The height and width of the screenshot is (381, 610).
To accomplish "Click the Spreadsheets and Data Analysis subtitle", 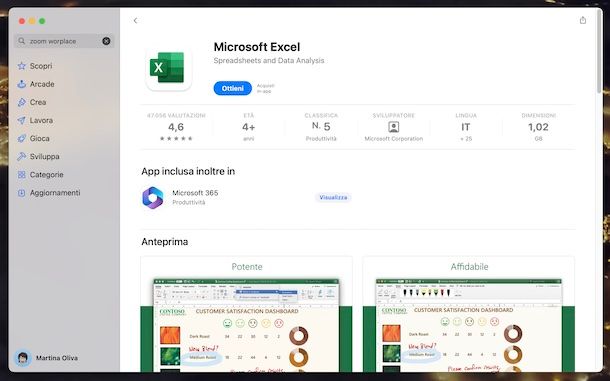I will (269, 61).
